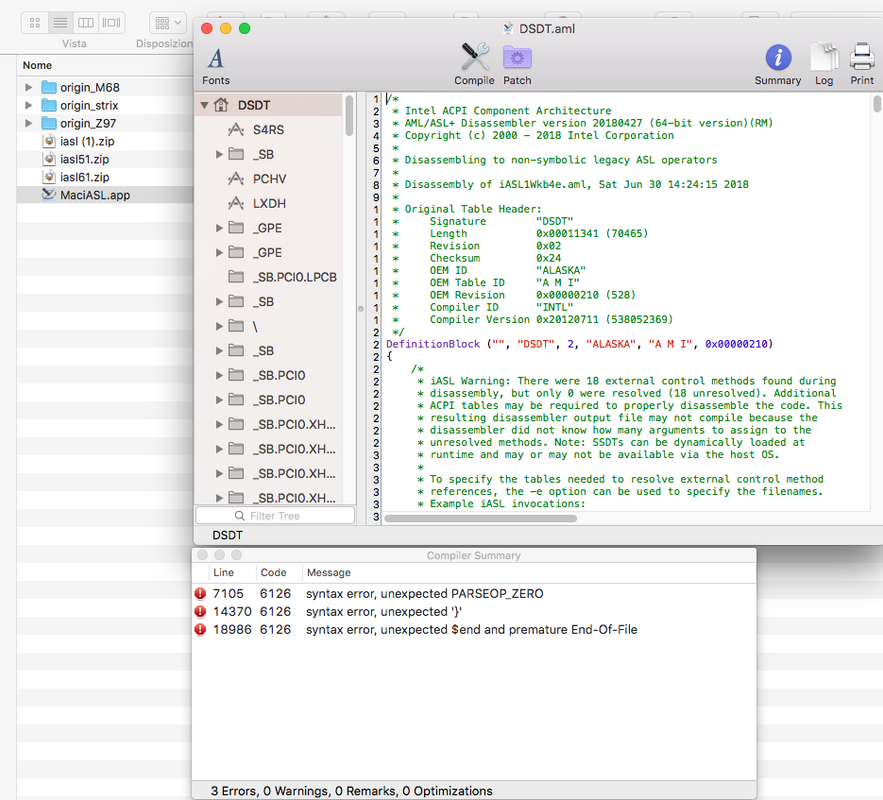Image resolution: width=883 pixels, height=800 pixels.
Task: Click the DSDT path bar at editor bottom
Action: [228, 535]
